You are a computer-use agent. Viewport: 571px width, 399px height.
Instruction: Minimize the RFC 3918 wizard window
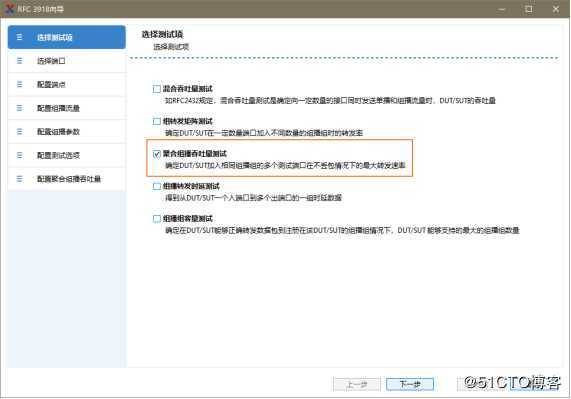[502, 9]
